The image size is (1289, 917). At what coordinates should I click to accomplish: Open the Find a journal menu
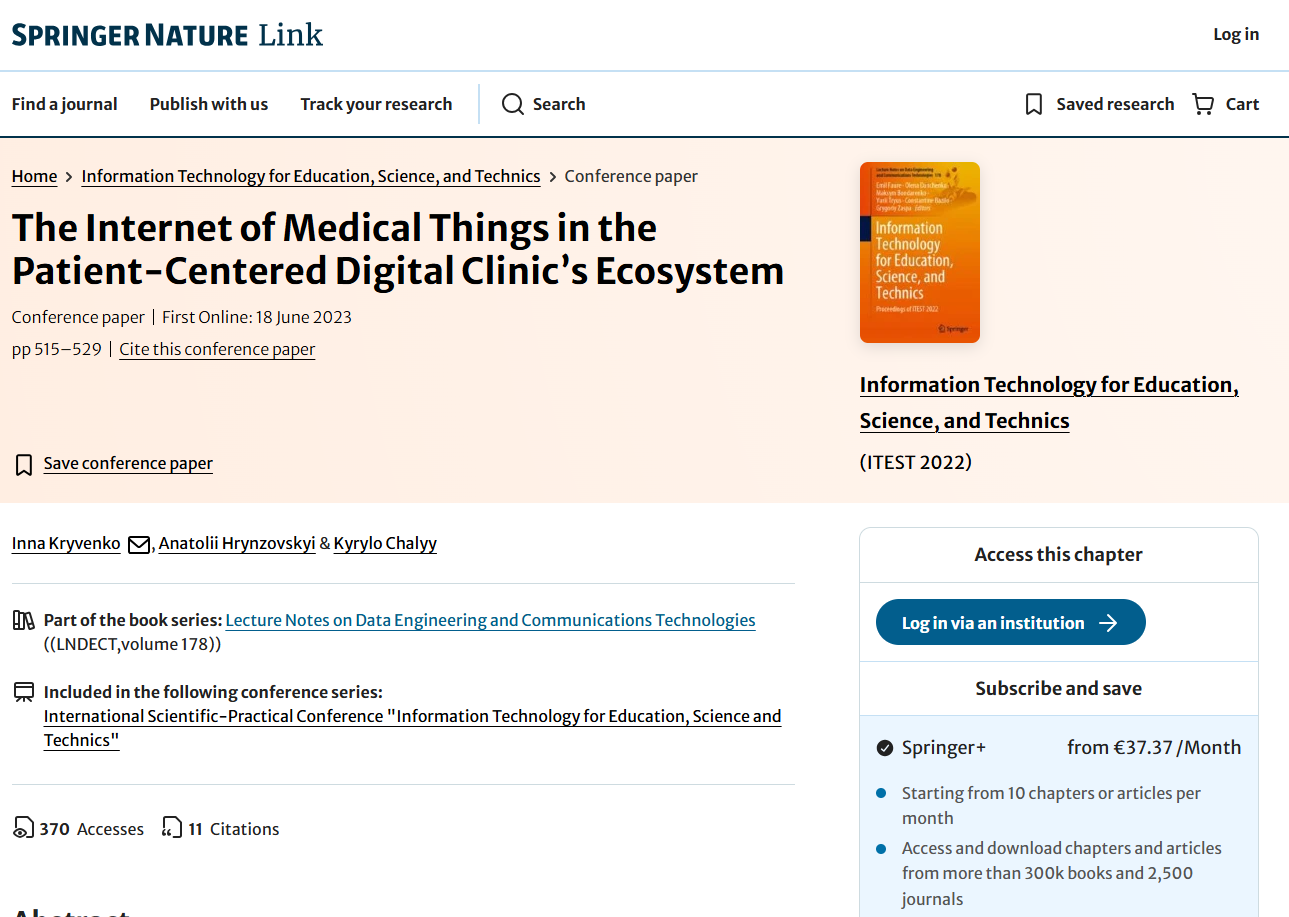pyautogui.click(x=65, y=104)
